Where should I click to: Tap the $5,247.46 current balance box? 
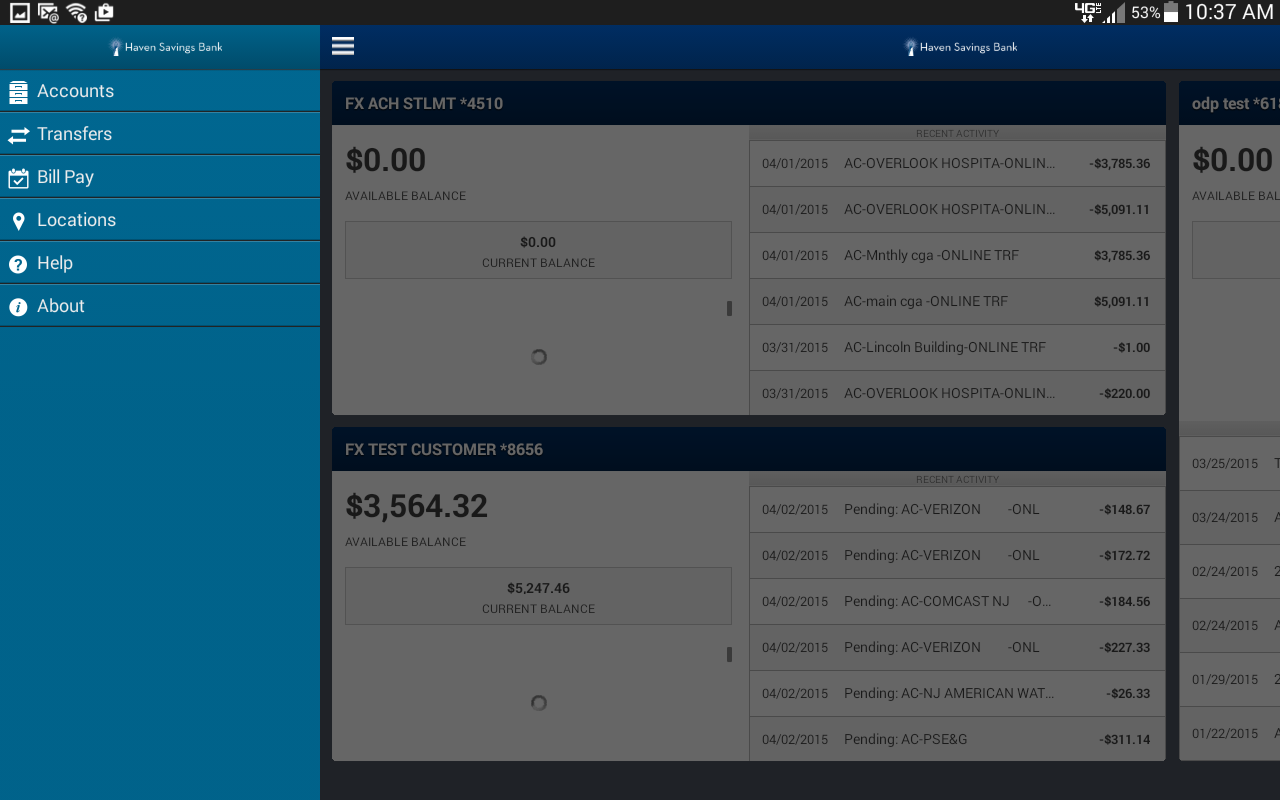tap(538, 596)
